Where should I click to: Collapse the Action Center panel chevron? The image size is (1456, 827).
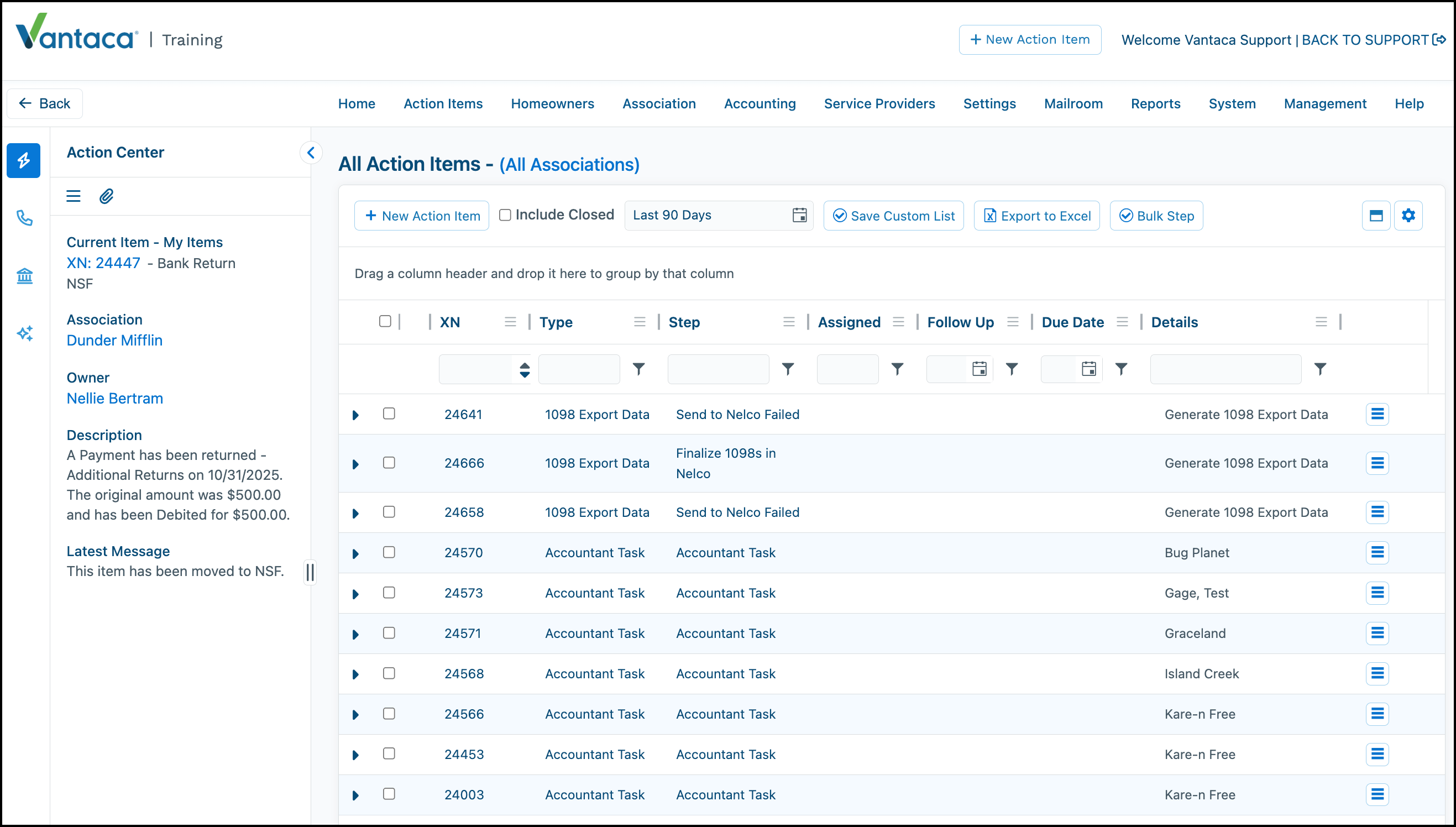tap(311, 152)
